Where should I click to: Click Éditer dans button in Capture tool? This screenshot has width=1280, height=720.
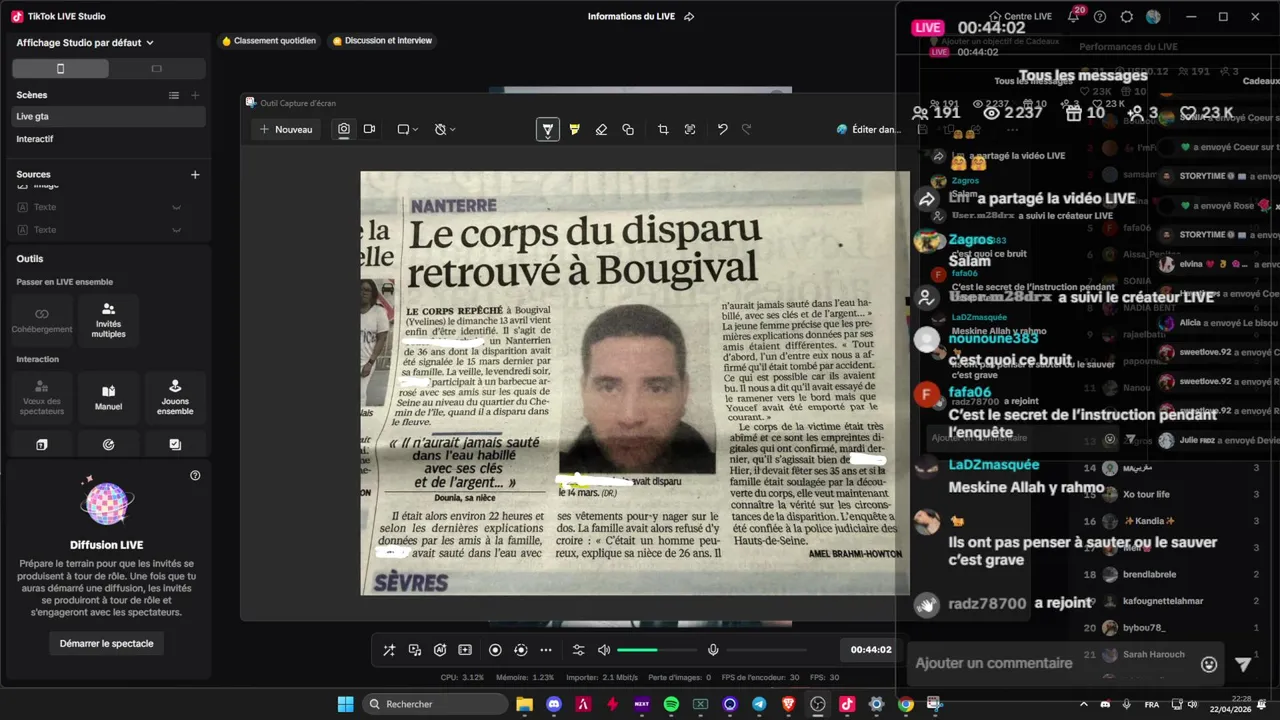[868, 129]
